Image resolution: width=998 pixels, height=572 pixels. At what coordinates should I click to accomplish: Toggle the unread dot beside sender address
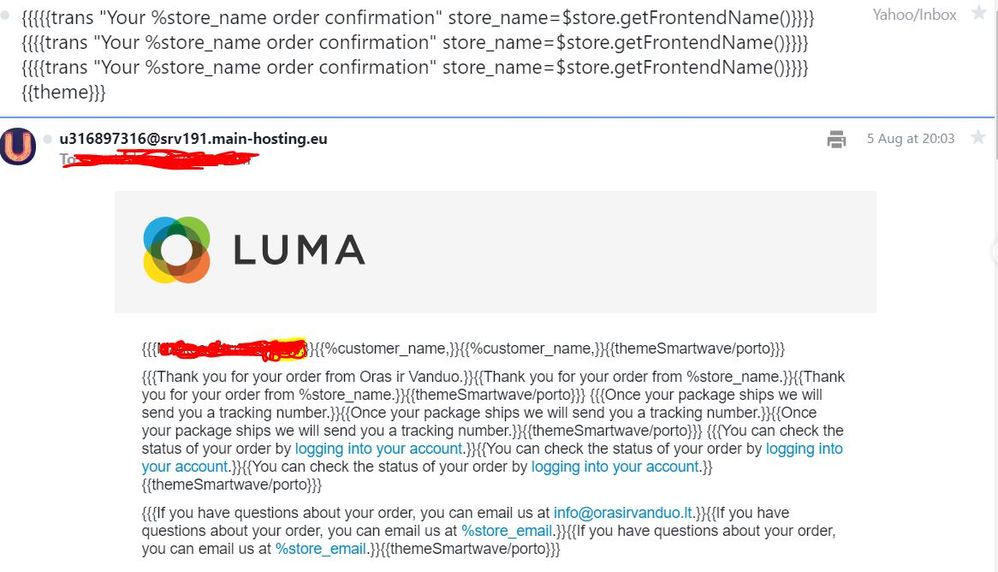[47, 139]
